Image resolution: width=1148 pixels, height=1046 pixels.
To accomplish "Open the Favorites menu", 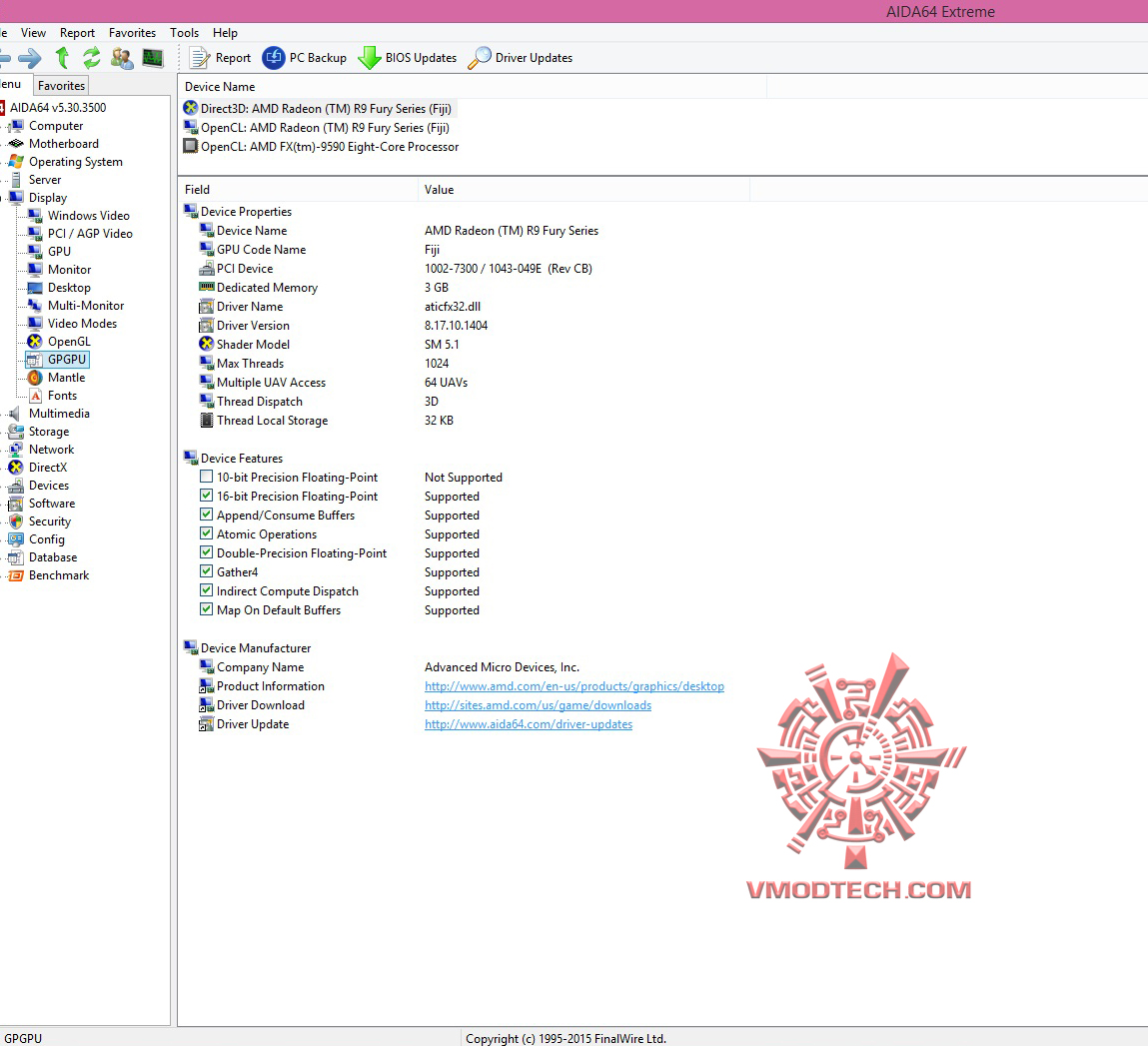I will (133, 33).
